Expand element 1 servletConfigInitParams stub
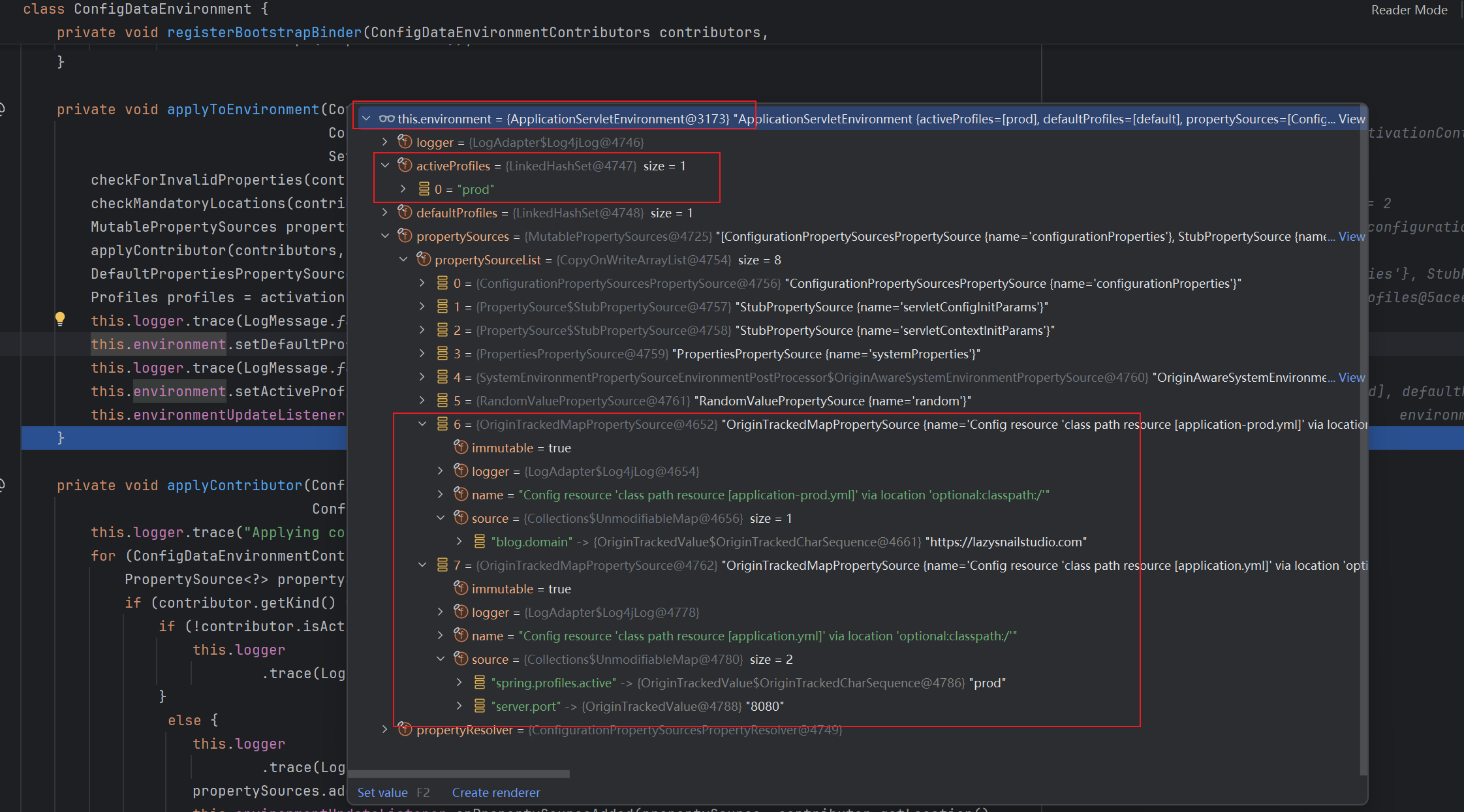This screenshot has height=812, width=1464. [422, 307]
